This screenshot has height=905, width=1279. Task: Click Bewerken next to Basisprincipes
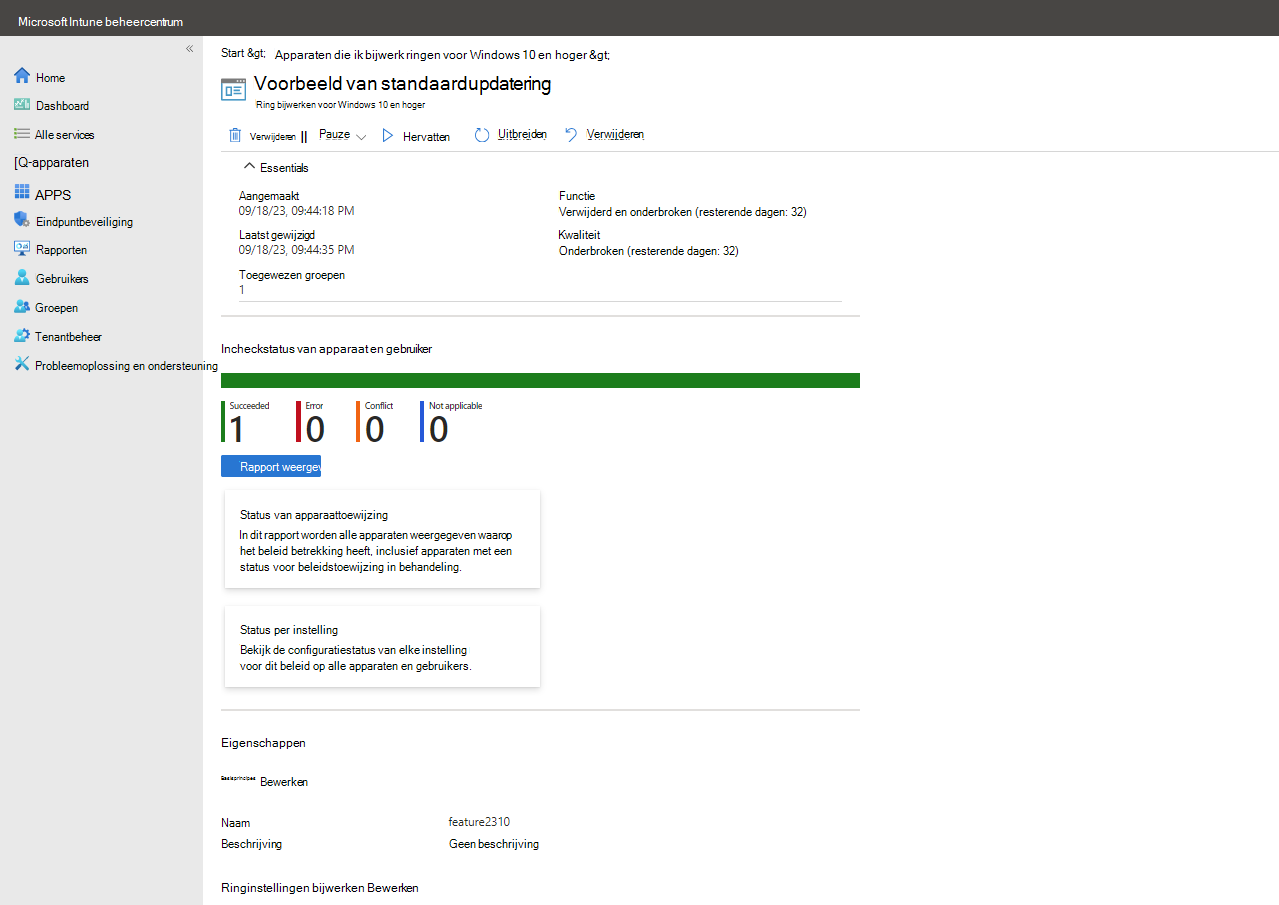pyautogui.click(x=284, y=782)
